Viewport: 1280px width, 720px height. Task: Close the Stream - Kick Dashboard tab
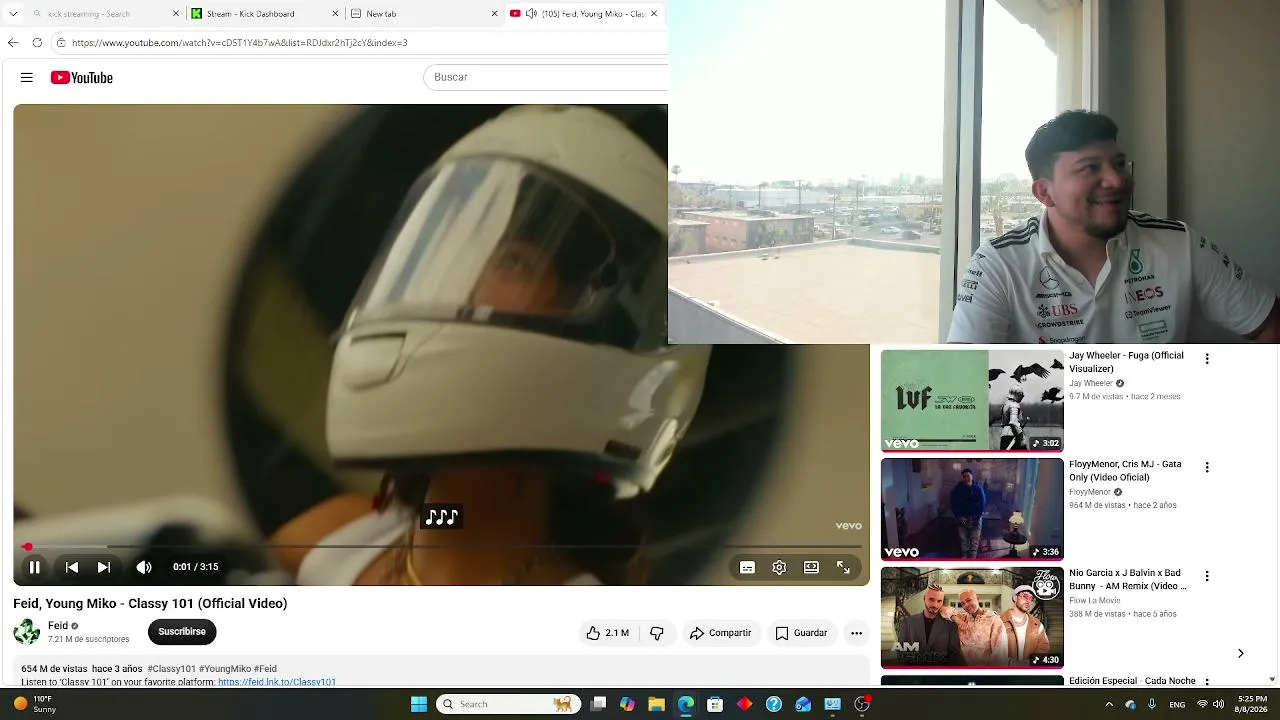click(x=334, y=14)
